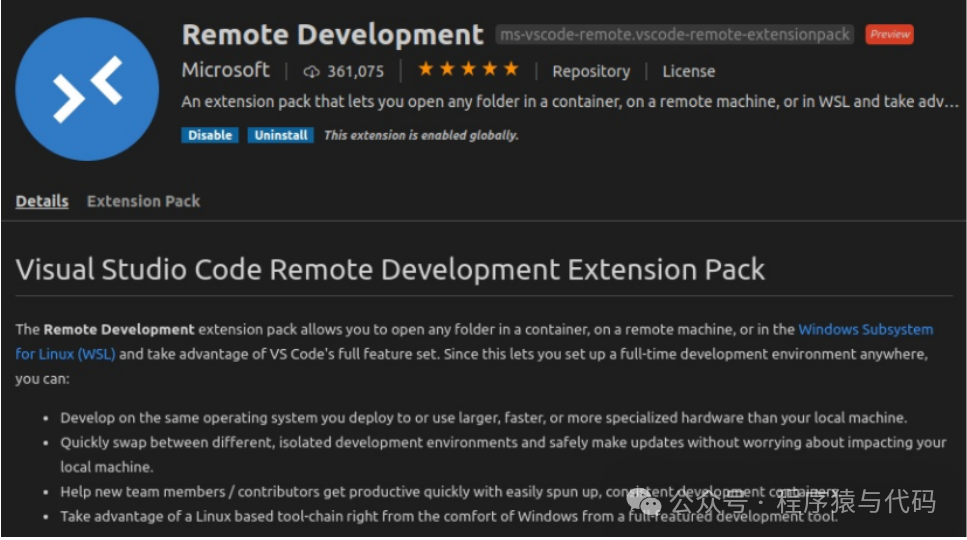
Task: Click the download cloud icon by 361,075
Action: [x=311, y=72]
